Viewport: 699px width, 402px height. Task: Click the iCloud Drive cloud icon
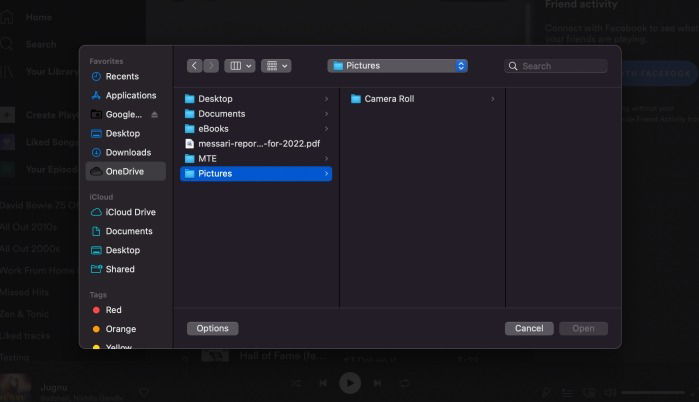[96, 212]
